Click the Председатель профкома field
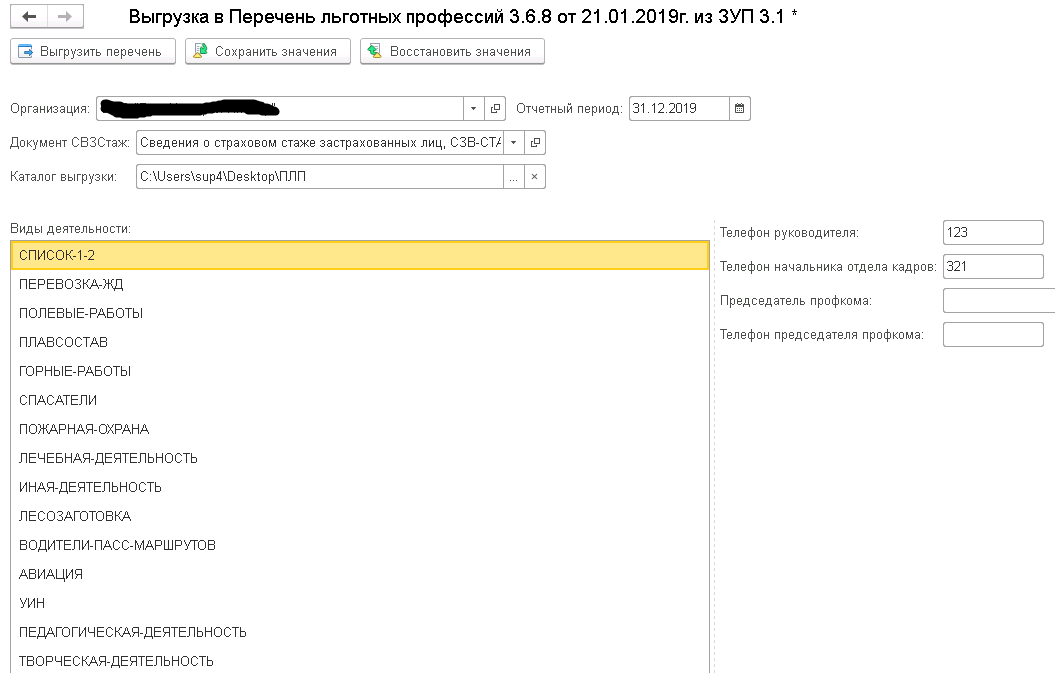The height and width of the screenshot is (673, 1055). (x=999, y=301)
